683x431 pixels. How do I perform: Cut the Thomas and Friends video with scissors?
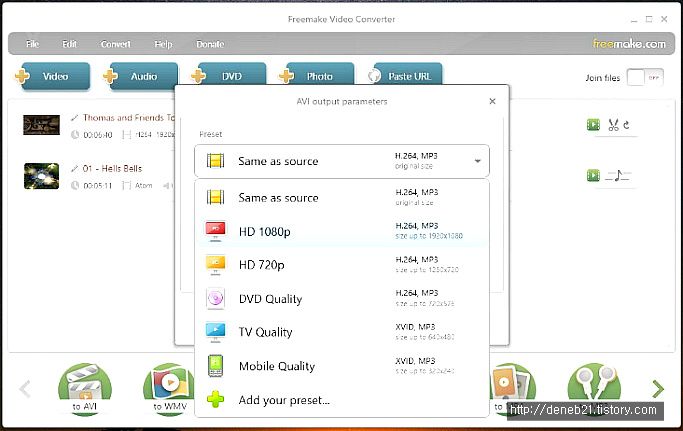(x=613, y=125)
